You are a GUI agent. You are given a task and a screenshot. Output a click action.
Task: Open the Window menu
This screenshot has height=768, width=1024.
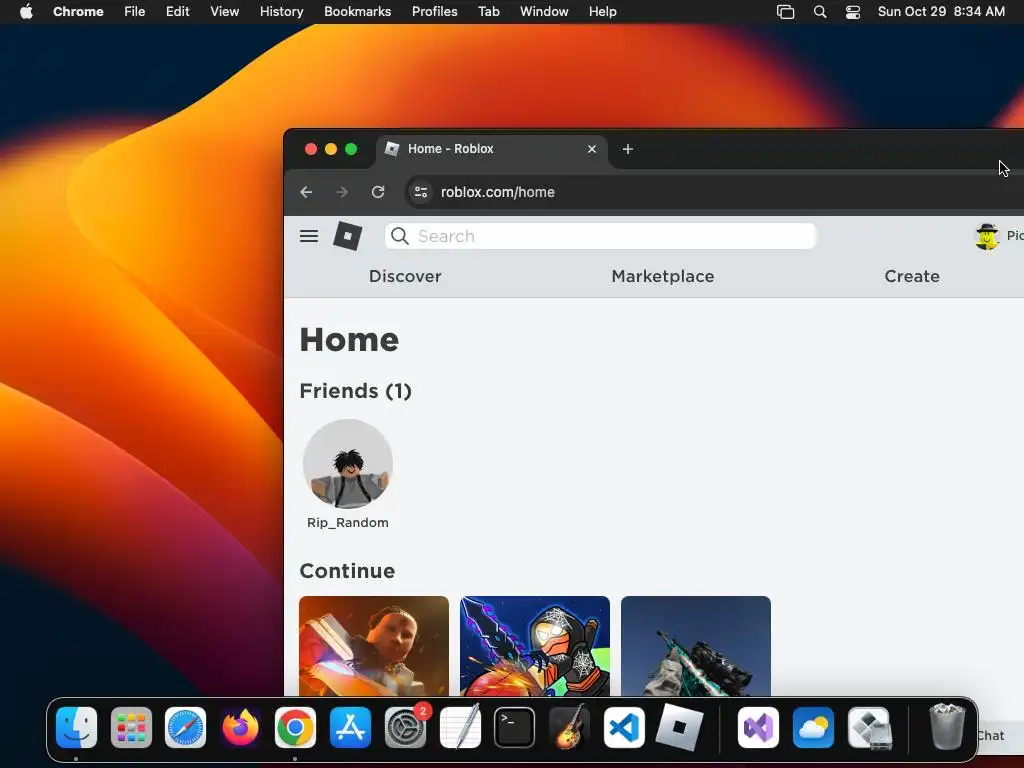(x=544, y=12)
